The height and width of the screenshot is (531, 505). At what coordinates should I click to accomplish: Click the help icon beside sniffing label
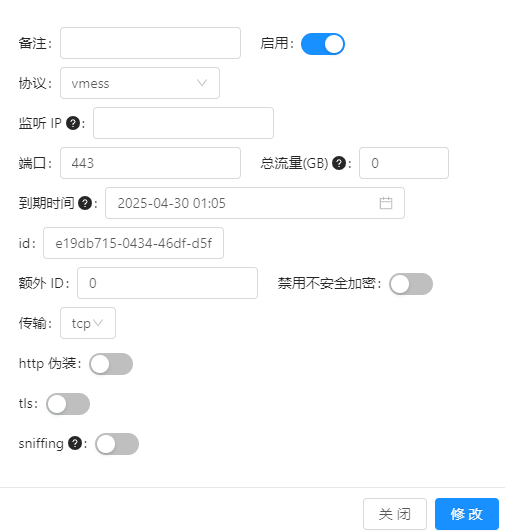[x=75, y=443]
